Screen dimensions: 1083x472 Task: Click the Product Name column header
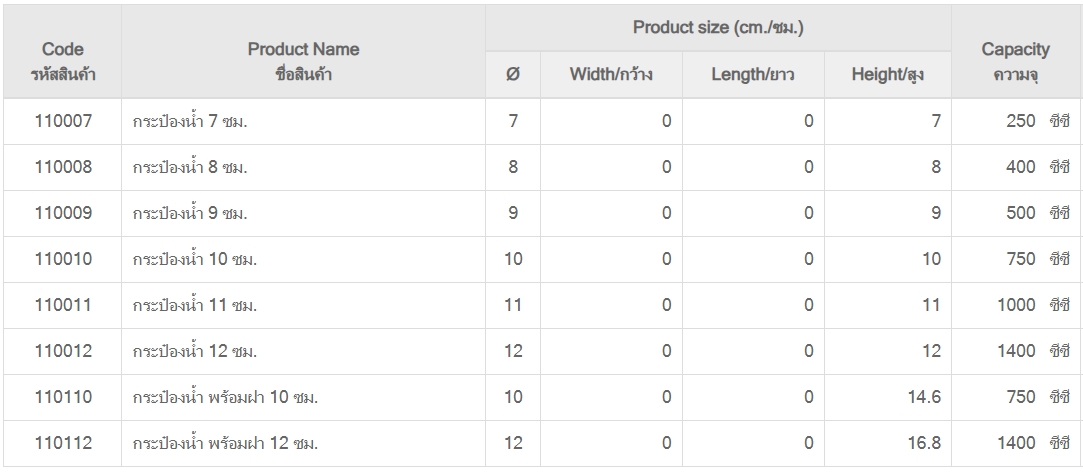pos(303,61)
